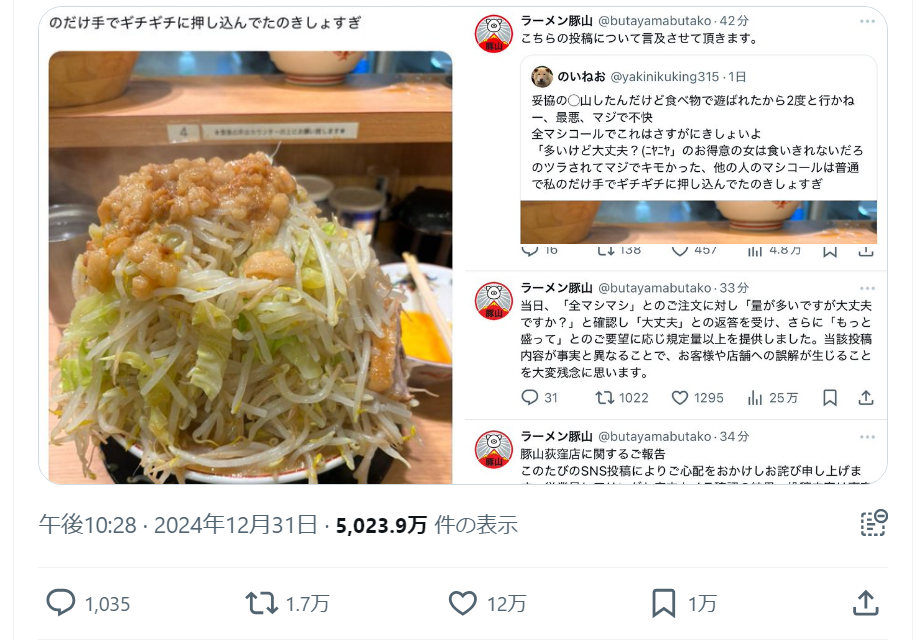This screenshot has height=640, width=922.
Task: Open the のいねお dog avatar
Action: pos(542,76)
